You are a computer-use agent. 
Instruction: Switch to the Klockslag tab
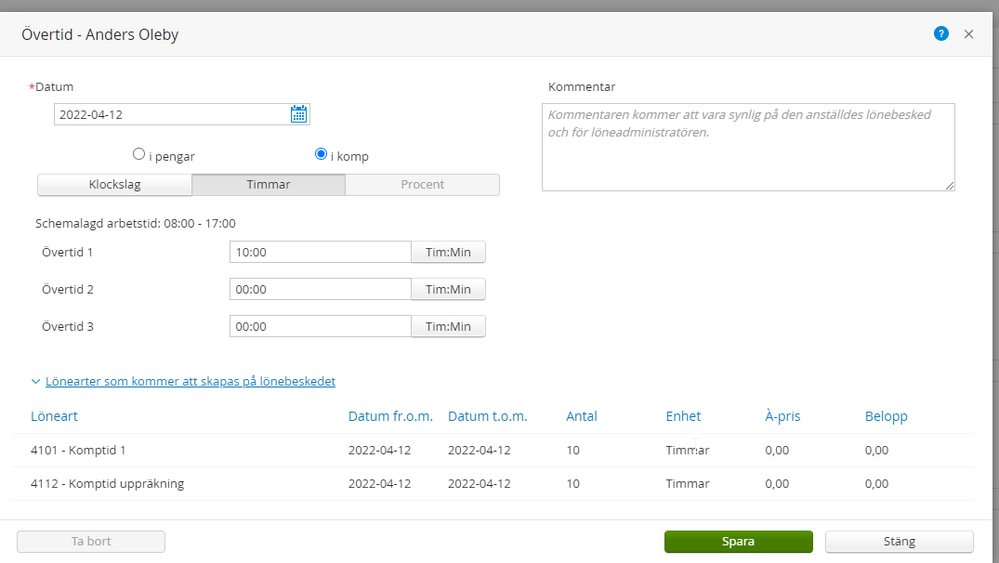[x=114, y=185]
